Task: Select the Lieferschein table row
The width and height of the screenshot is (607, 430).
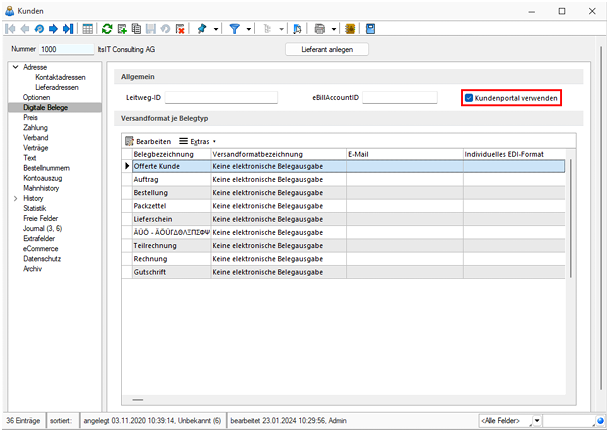Action: 343,219
